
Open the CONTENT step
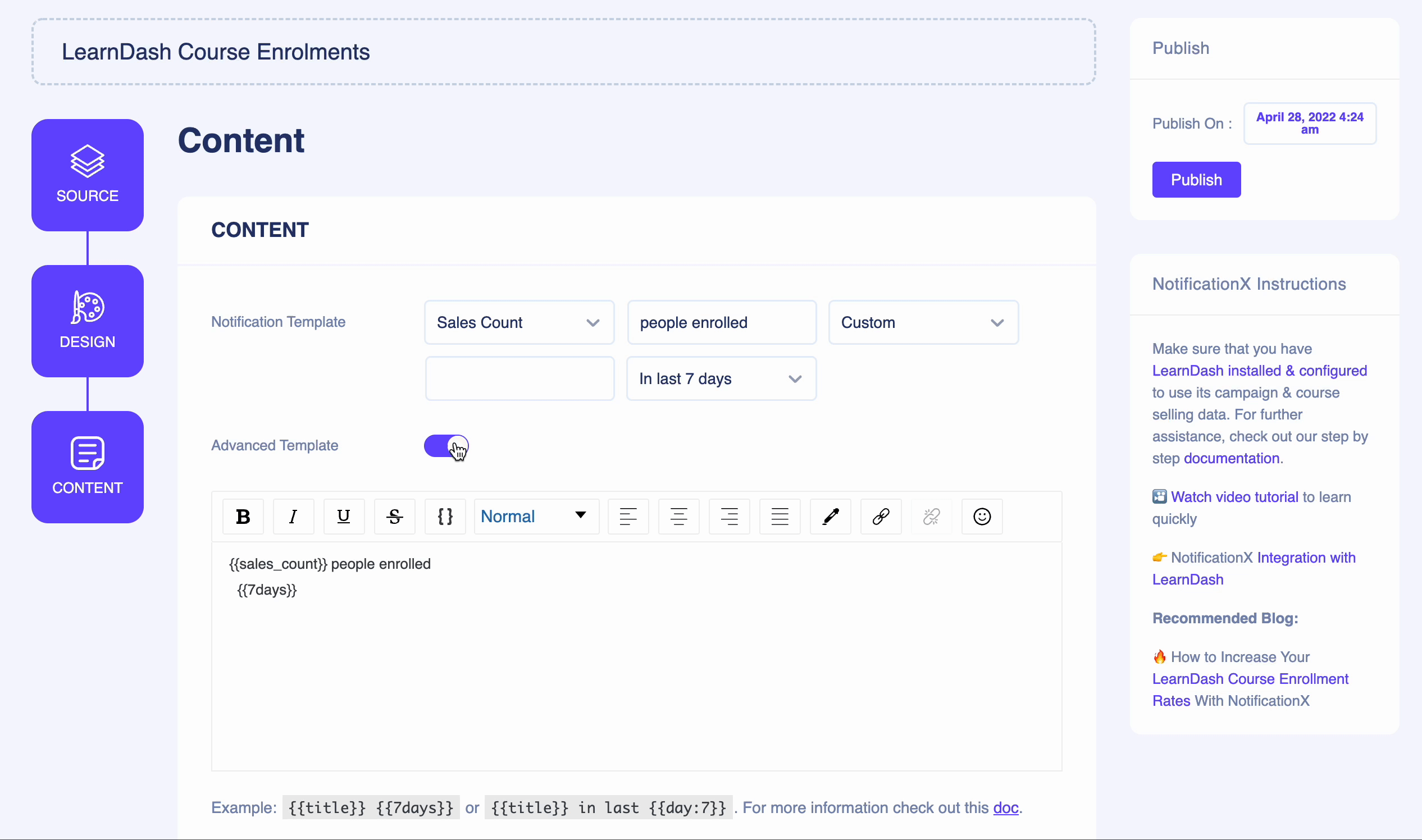tap(87, 467)
